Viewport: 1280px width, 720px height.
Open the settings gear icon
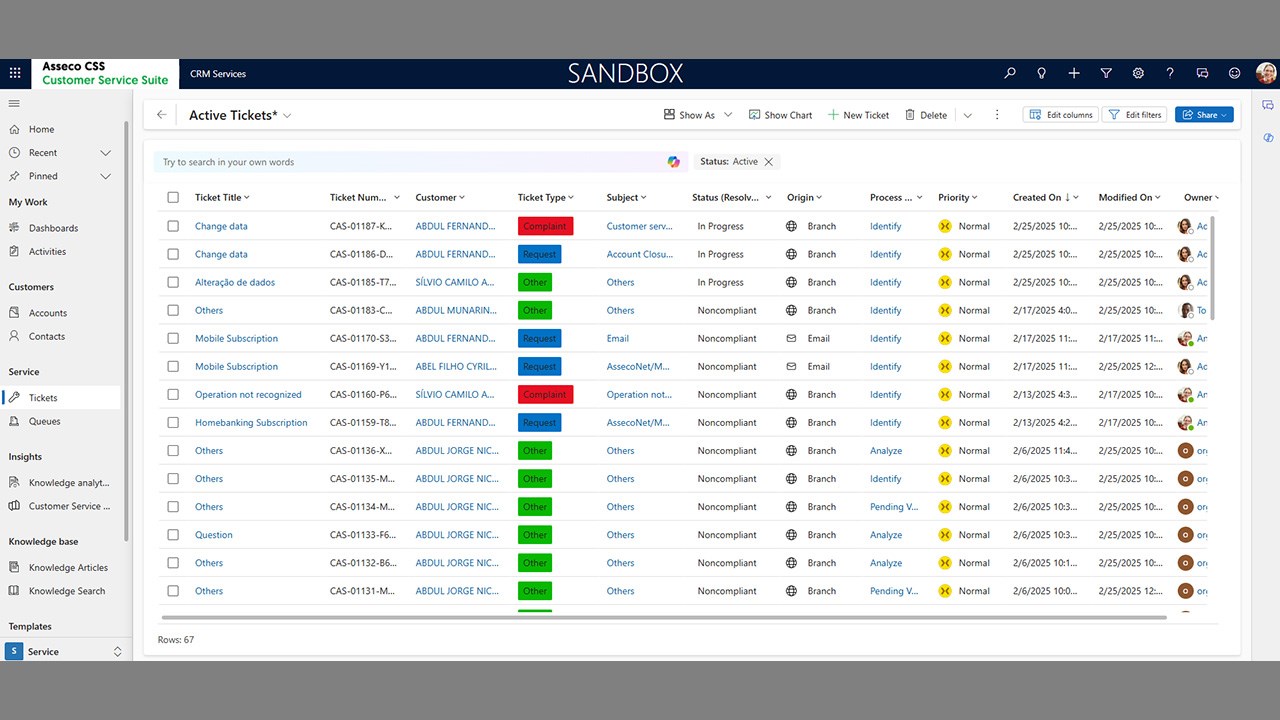(x=1138, y=73)
